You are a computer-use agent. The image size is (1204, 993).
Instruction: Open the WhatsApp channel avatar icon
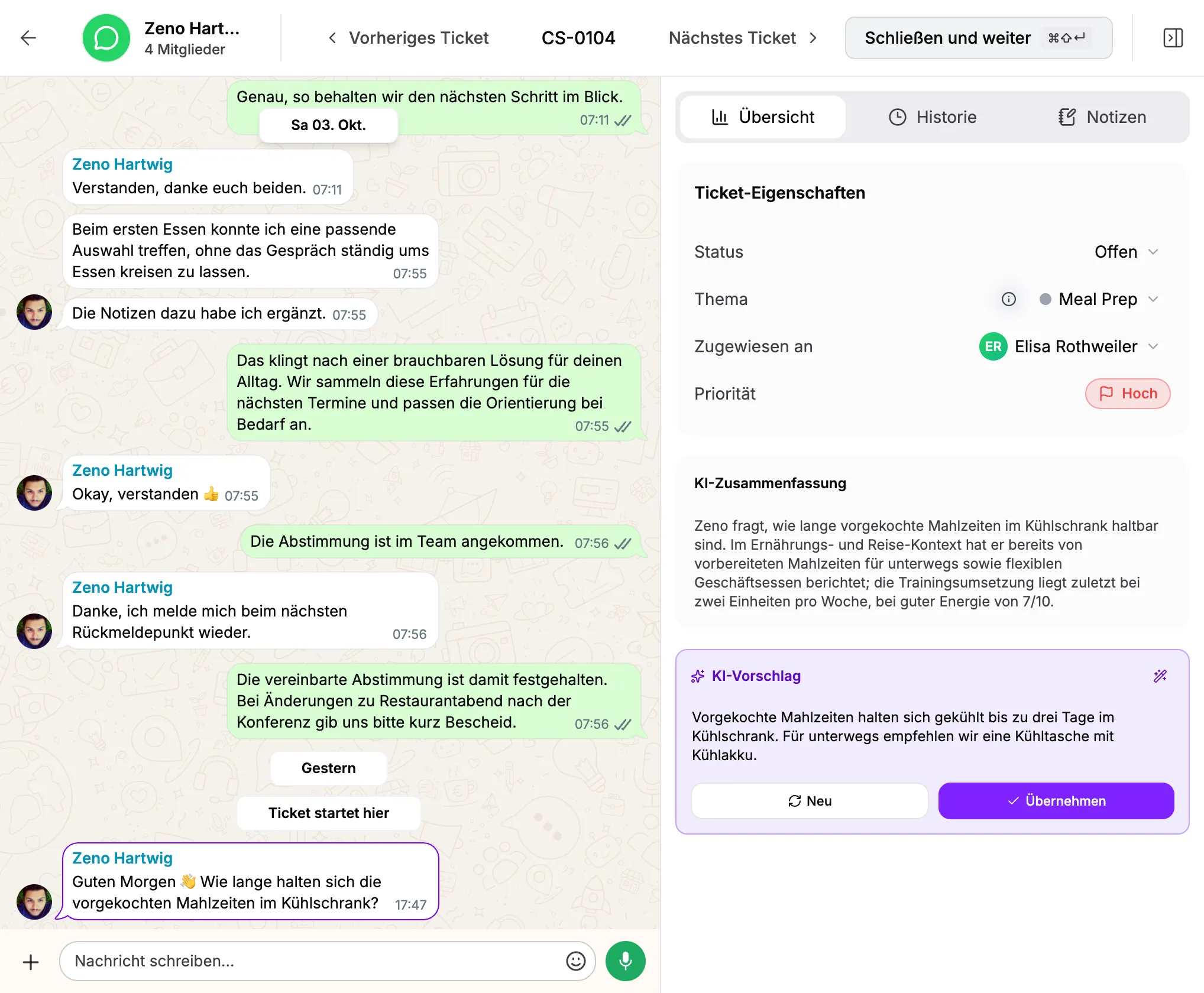pyautogui.click(x=106, y=38)
